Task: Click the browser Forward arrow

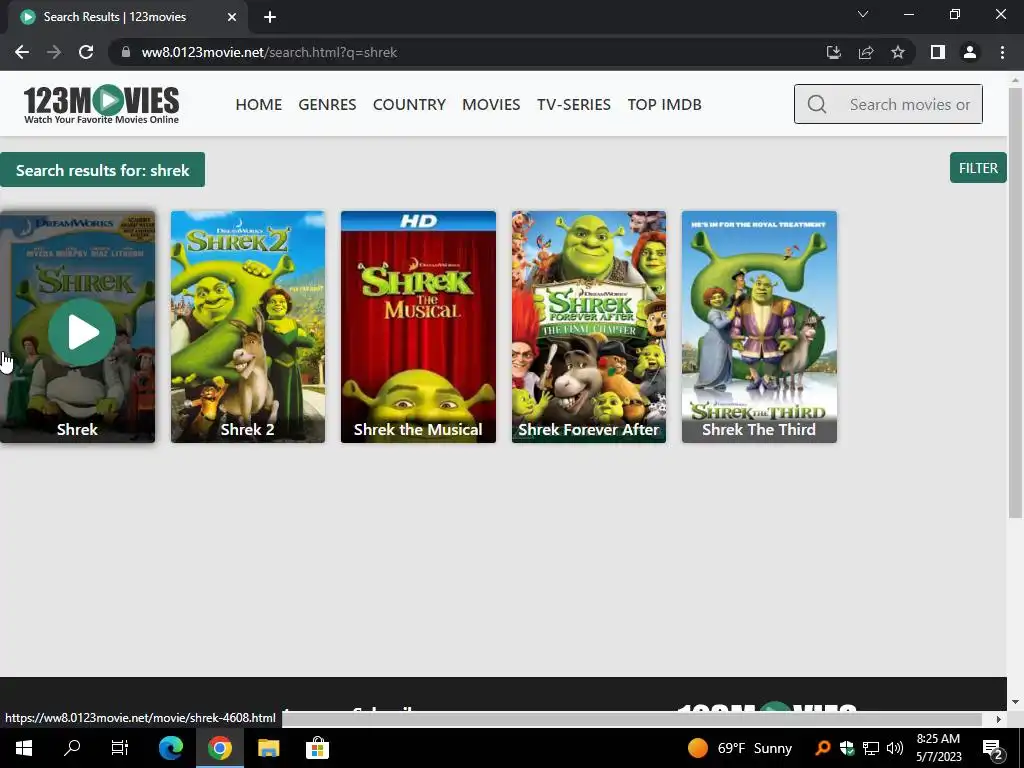Action: coord(54,52)
